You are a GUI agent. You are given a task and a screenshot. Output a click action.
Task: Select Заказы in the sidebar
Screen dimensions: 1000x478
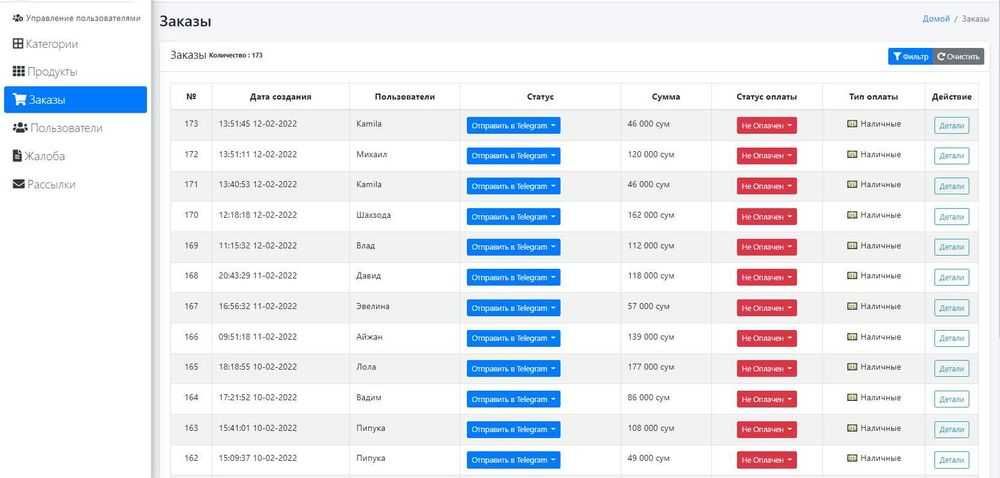(x=75, y=100)
